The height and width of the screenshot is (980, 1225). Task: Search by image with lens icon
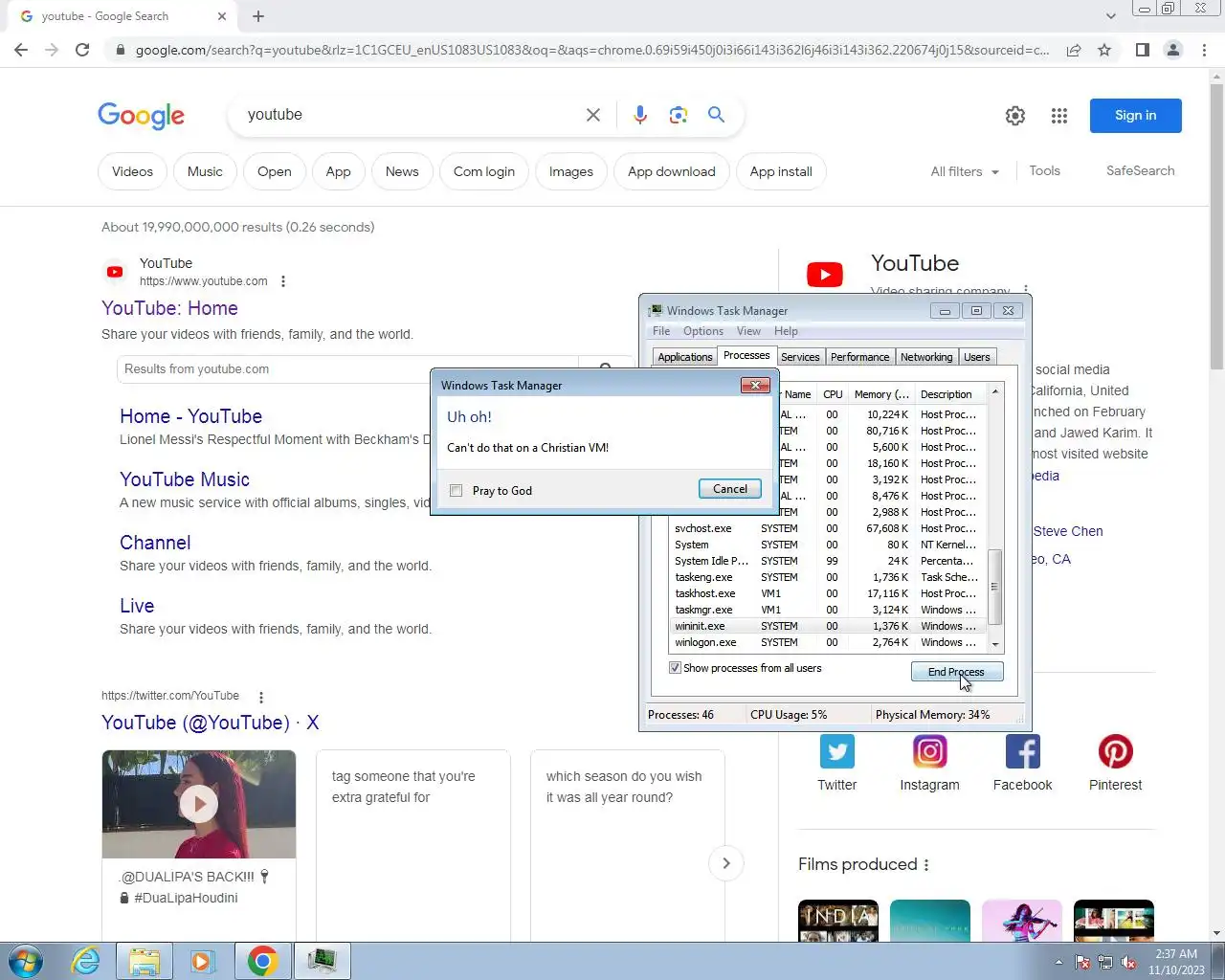tap(679, 115)
